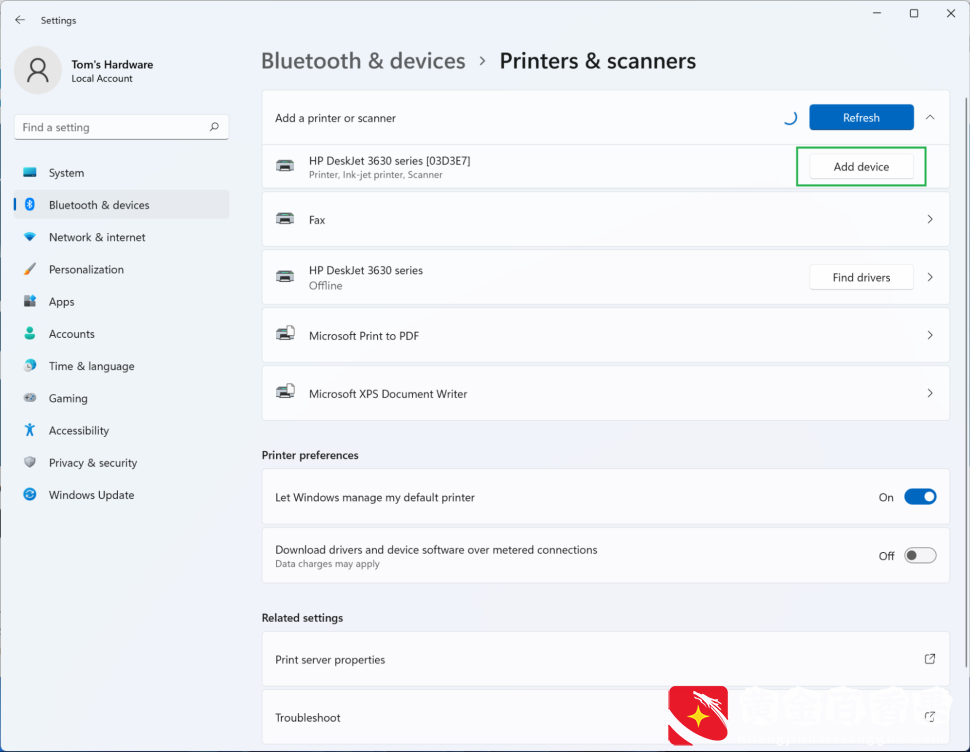Click the Find a setting field
The height and width of the screenshot is (752, 970).
(121, 127)
